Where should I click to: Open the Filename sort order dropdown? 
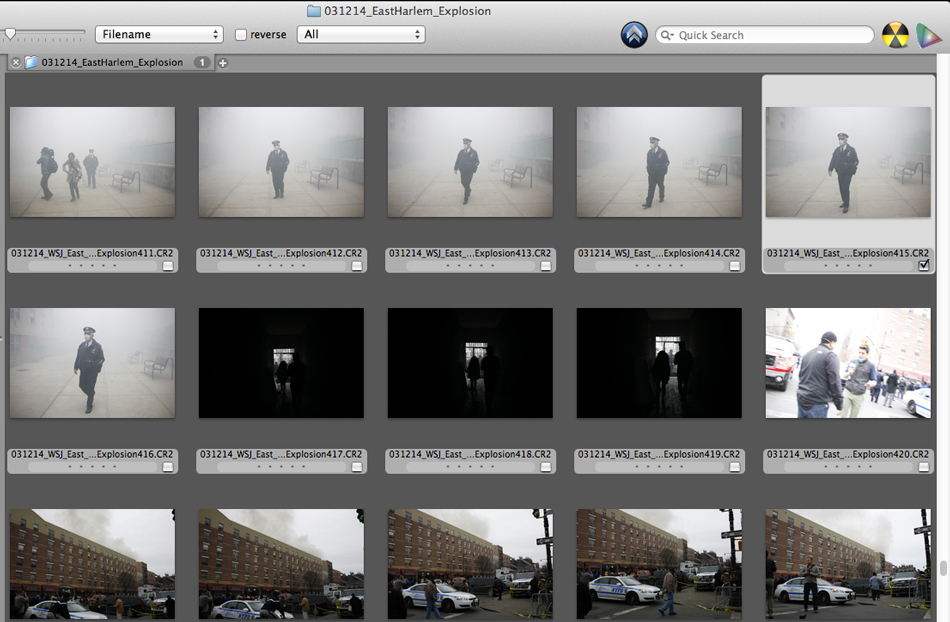[x=159, y=35]
